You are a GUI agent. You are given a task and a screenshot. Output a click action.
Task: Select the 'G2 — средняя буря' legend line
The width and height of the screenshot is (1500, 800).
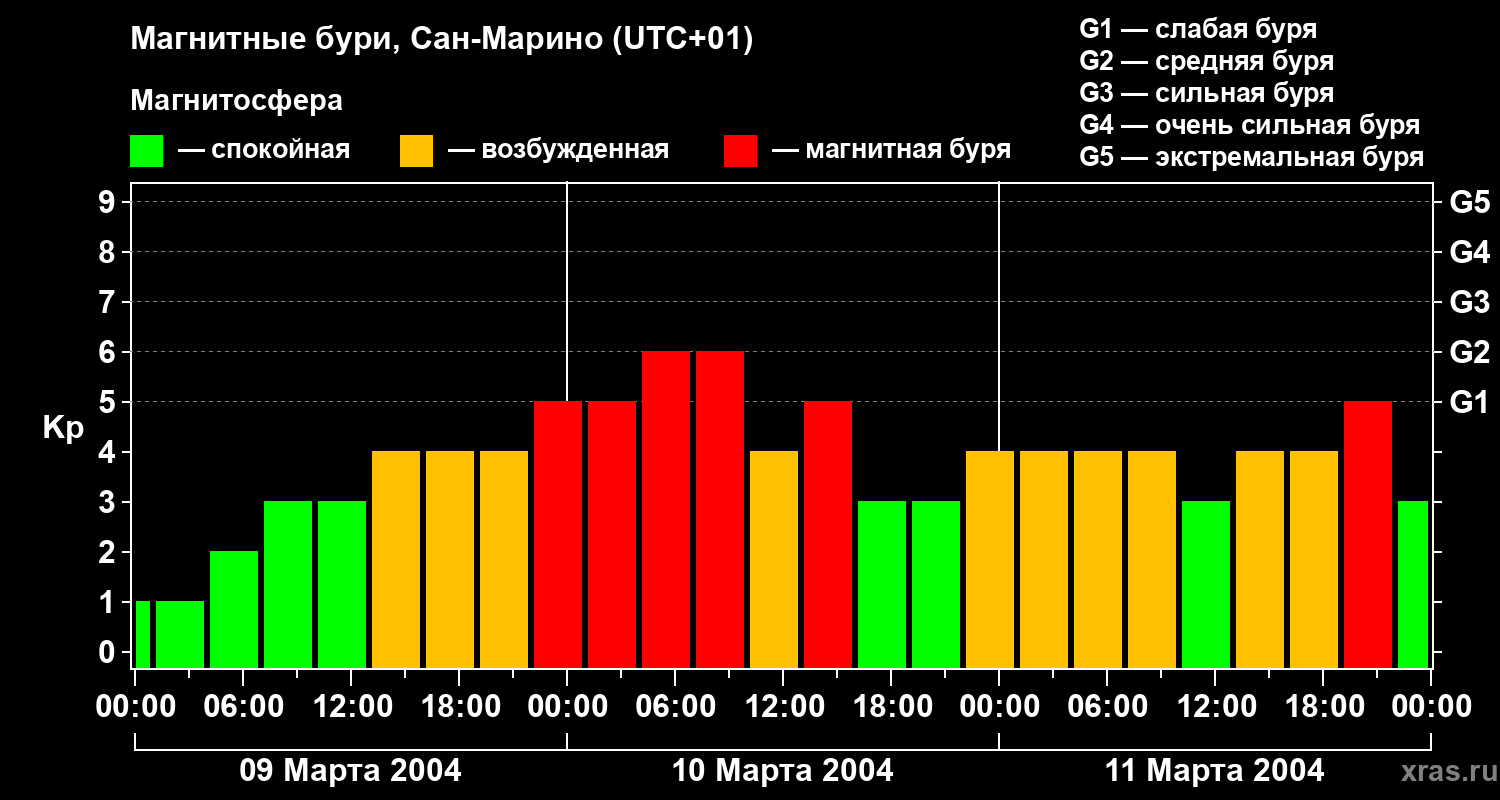point(1206,61)
